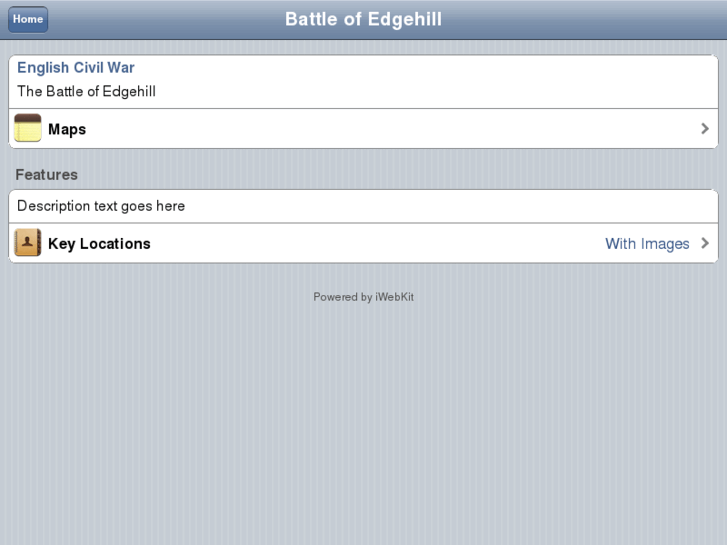This screenshot has width=727, height=545.
Task: Follow the Powered by iWebKit link
Action: pos(364,297)
